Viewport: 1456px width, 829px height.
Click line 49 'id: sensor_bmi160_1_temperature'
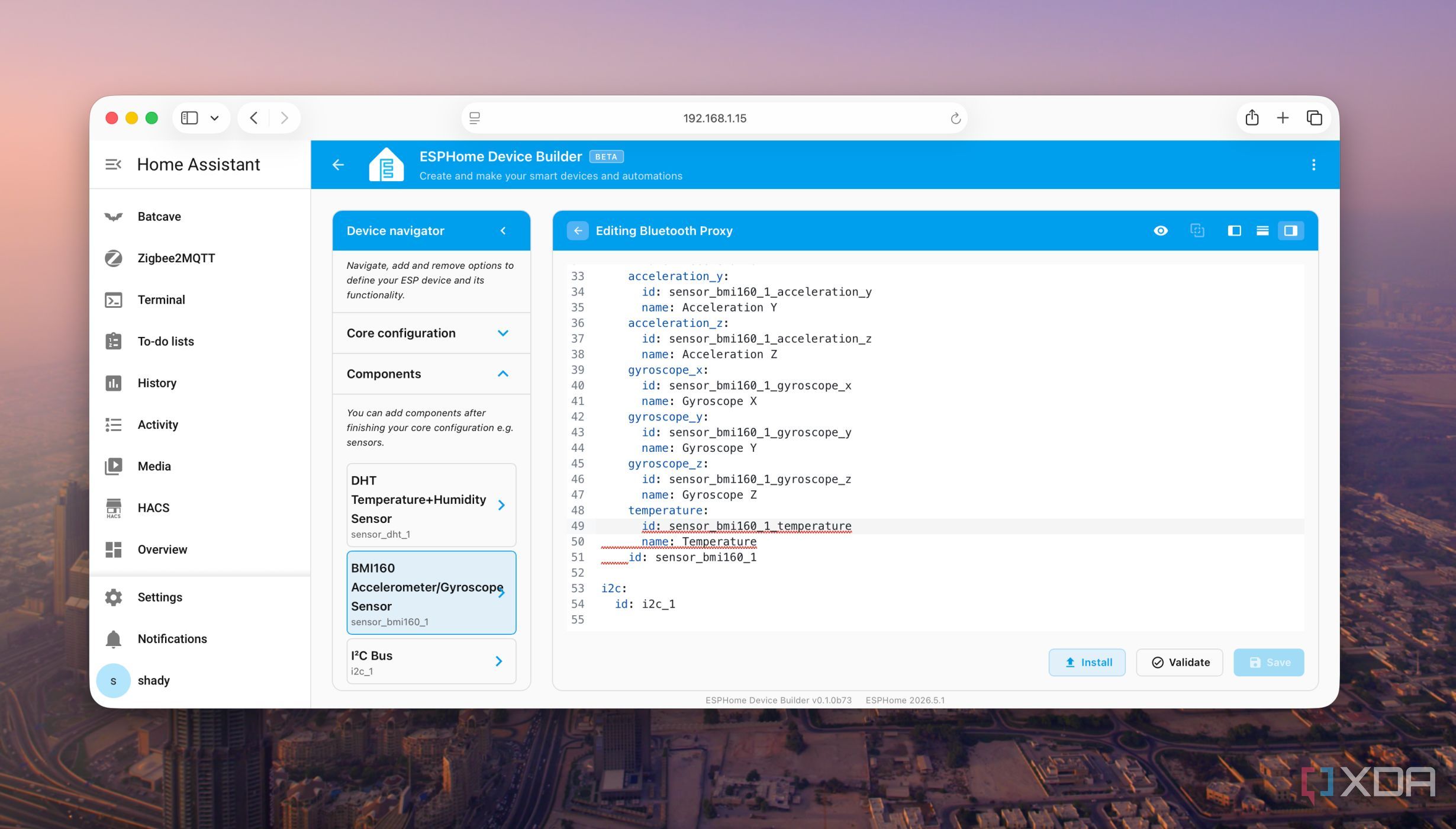click(x=746, y=526)
